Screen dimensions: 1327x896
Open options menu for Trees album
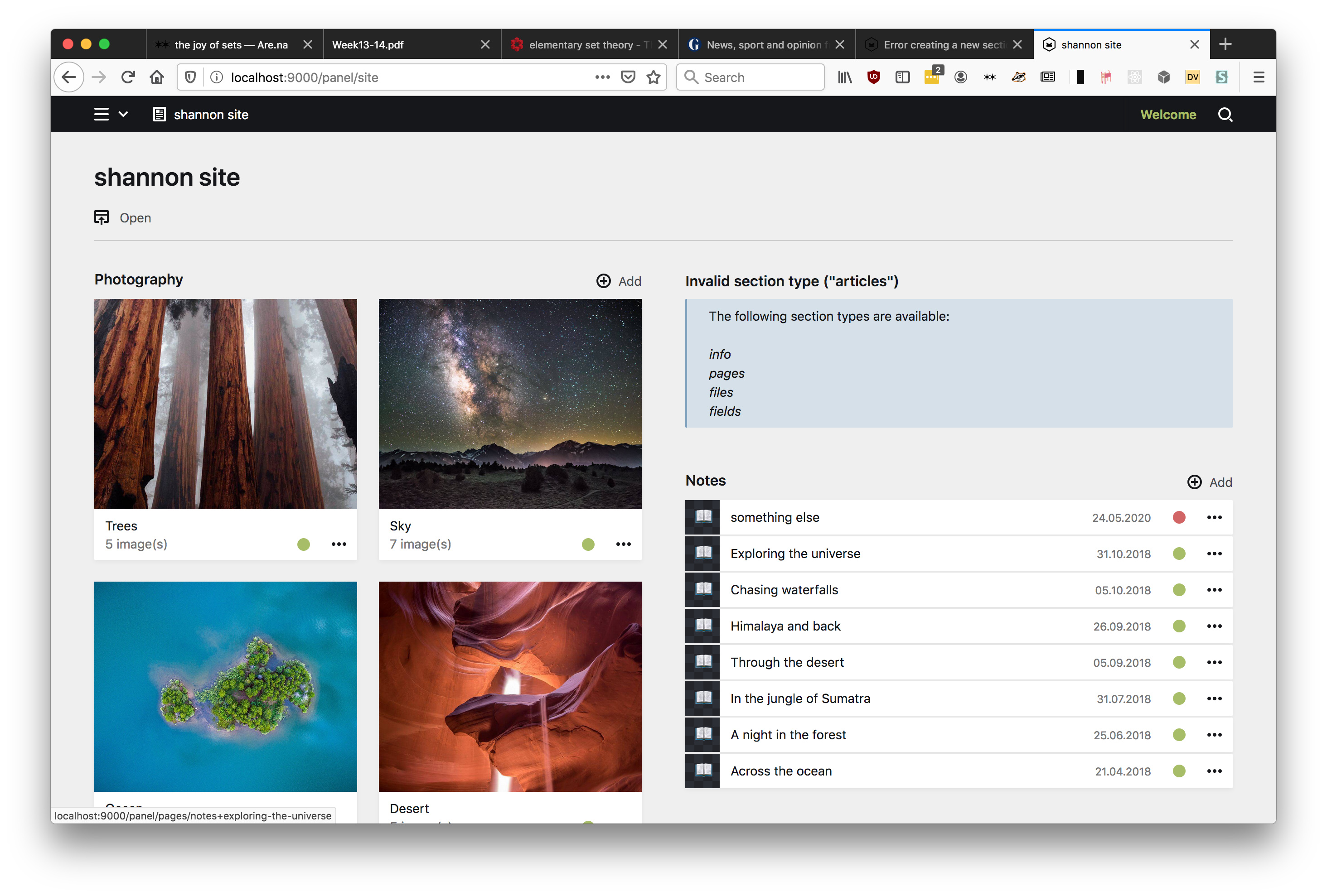tap(339, 544)
